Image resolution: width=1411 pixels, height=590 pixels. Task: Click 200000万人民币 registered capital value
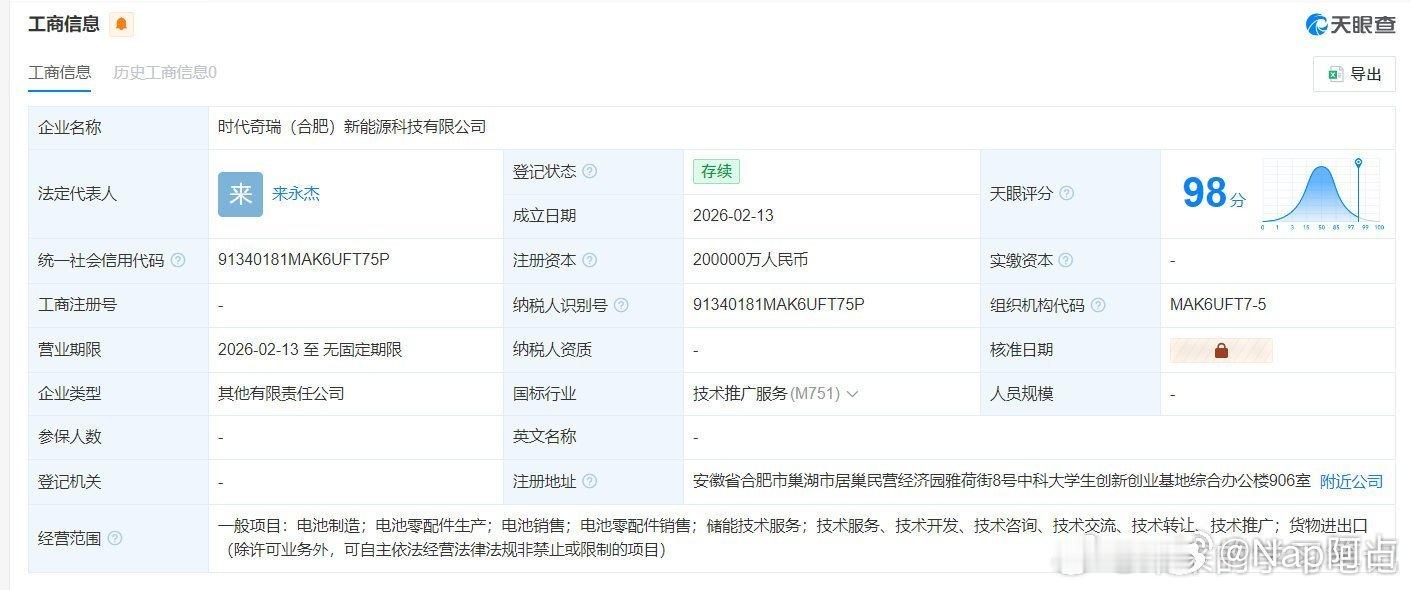pos(750,260)
